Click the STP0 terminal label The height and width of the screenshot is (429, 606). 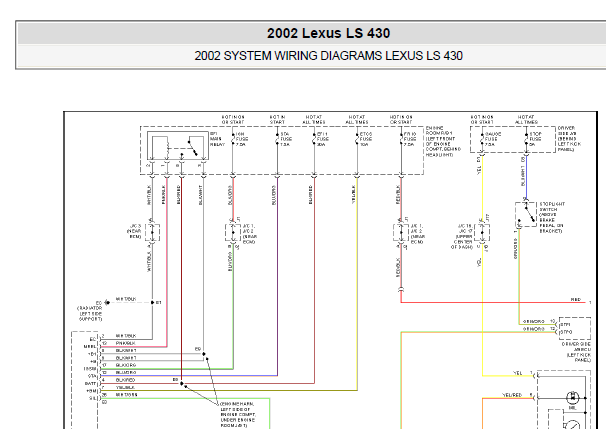pos(565,332)
